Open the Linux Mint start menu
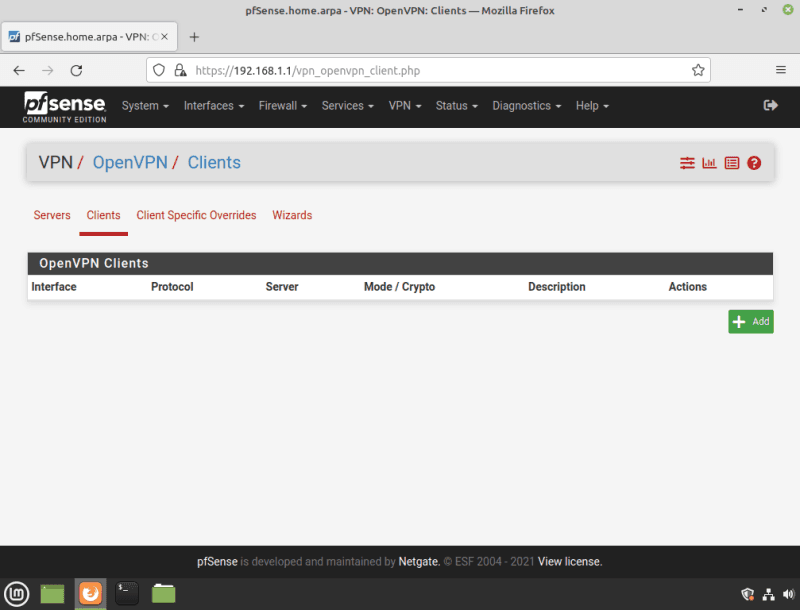The image size is (800, 610). [16, 593]
